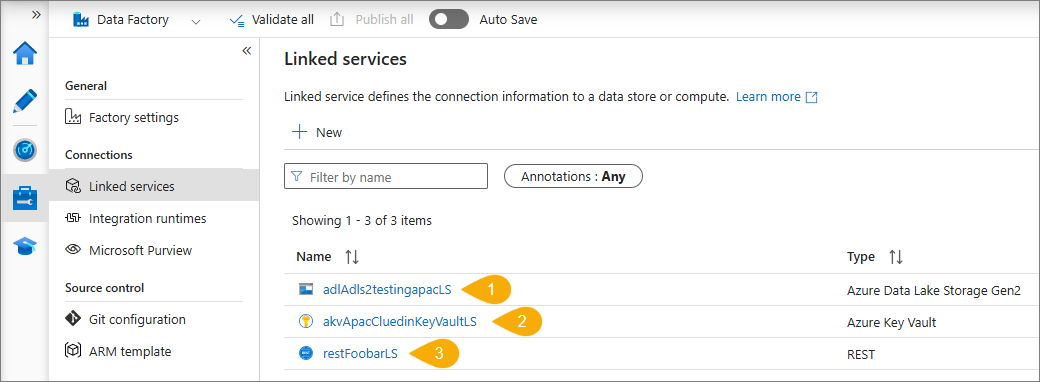This screenshot has width=1040, height=382.
Task: Click the Linked services cube icon
Action: coord(73,186)
